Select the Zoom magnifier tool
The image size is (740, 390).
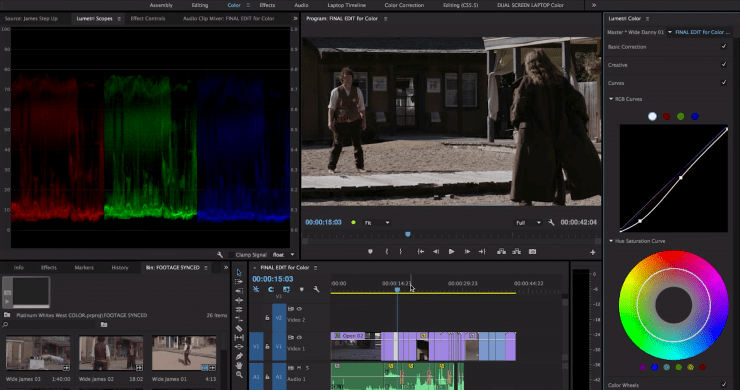(239, 375)
